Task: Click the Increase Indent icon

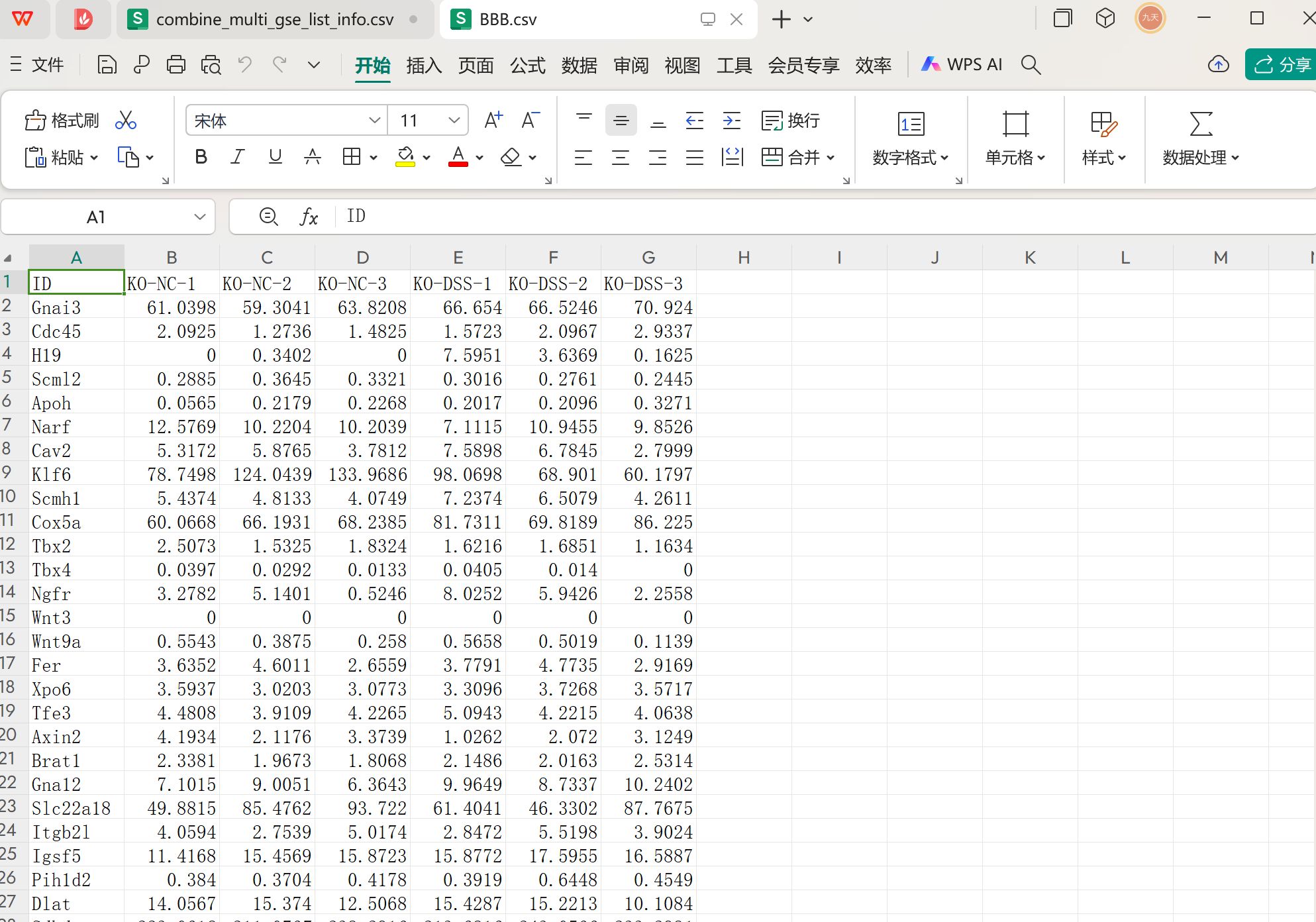Action: [x=731, y=121]
